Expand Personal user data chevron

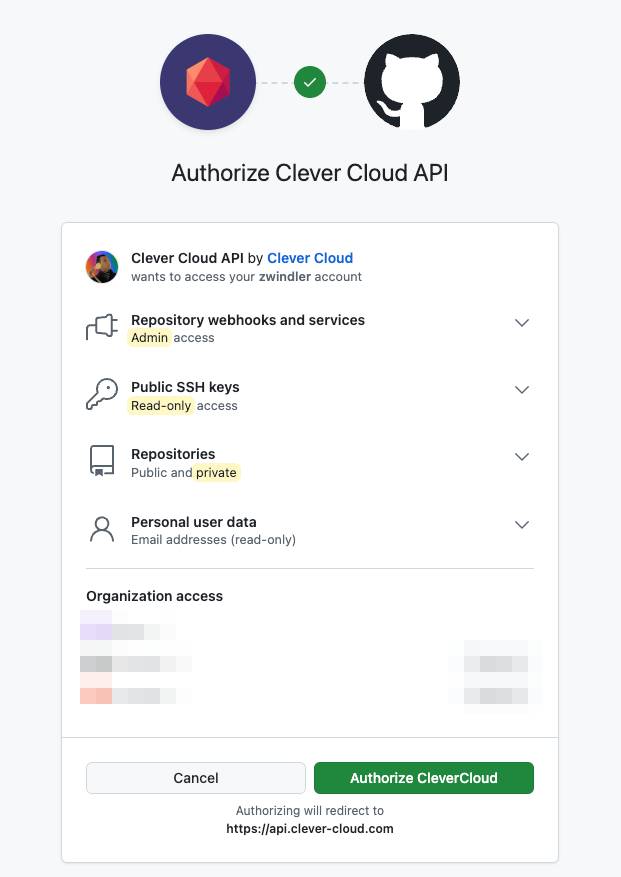[522, 525]
